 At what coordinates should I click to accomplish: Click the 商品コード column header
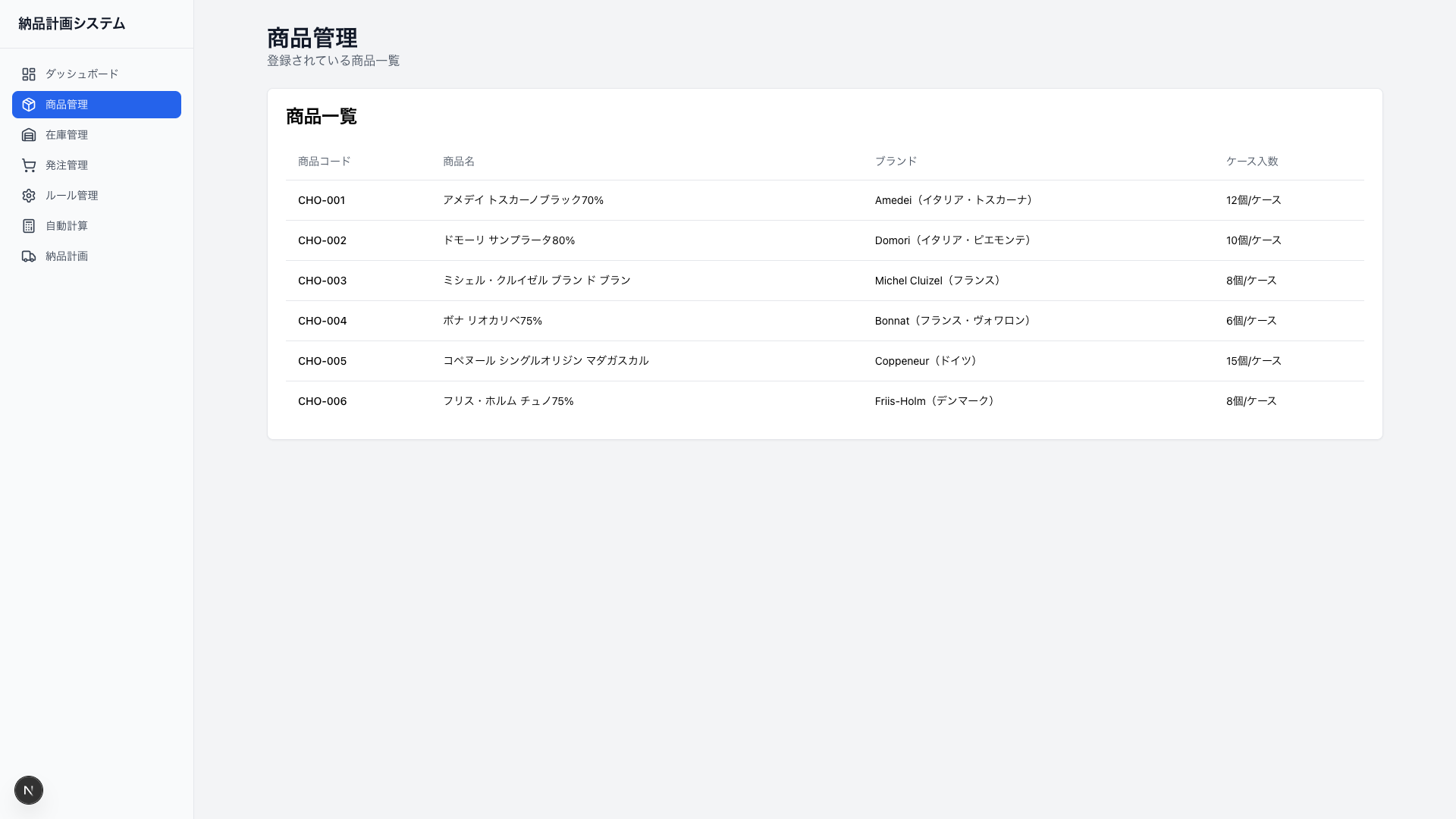click(324, 162)
